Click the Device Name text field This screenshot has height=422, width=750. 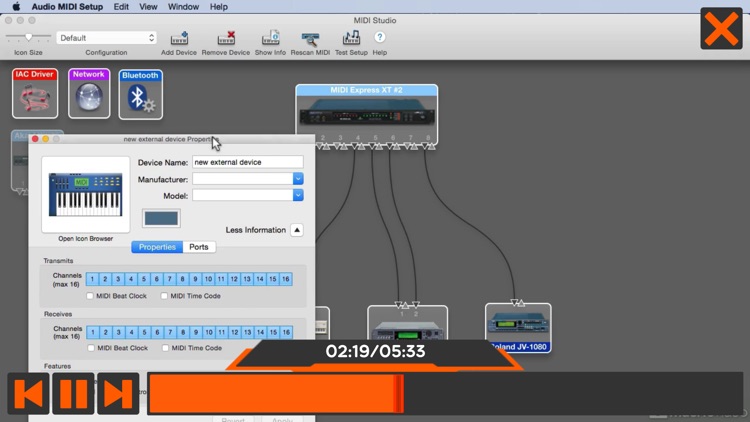[248, 162]
